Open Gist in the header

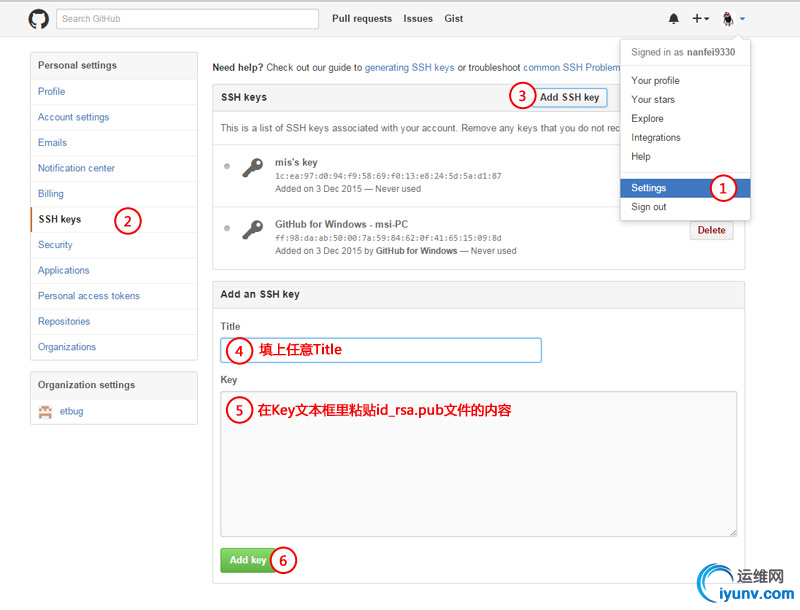454,19
